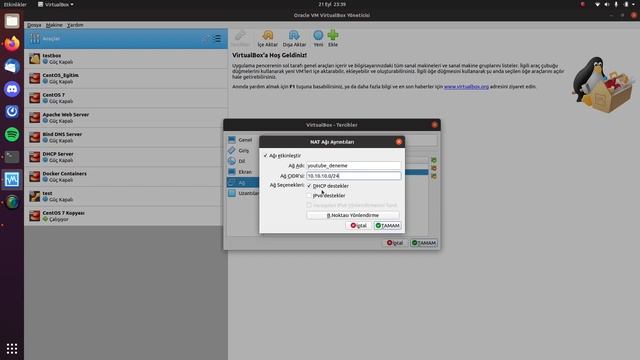The height and width of the screenshot is (360, 640).
Task: Select Genel in the Tercihler sidebar
Action: 242,140
